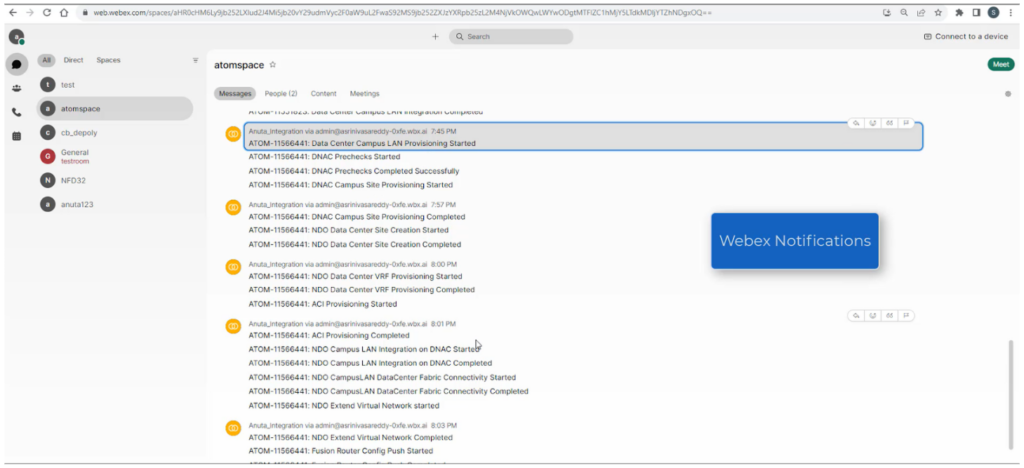Screen dimensions: 1024x468
Task: Click the profile avatar with green status dot
Action: click(16, 37)
